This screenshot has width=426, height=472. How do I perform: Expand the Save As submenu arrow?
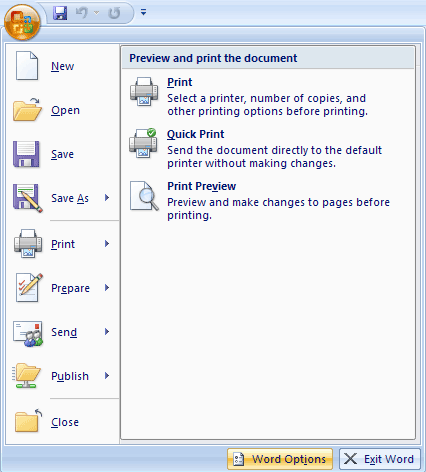coord(107,198)
